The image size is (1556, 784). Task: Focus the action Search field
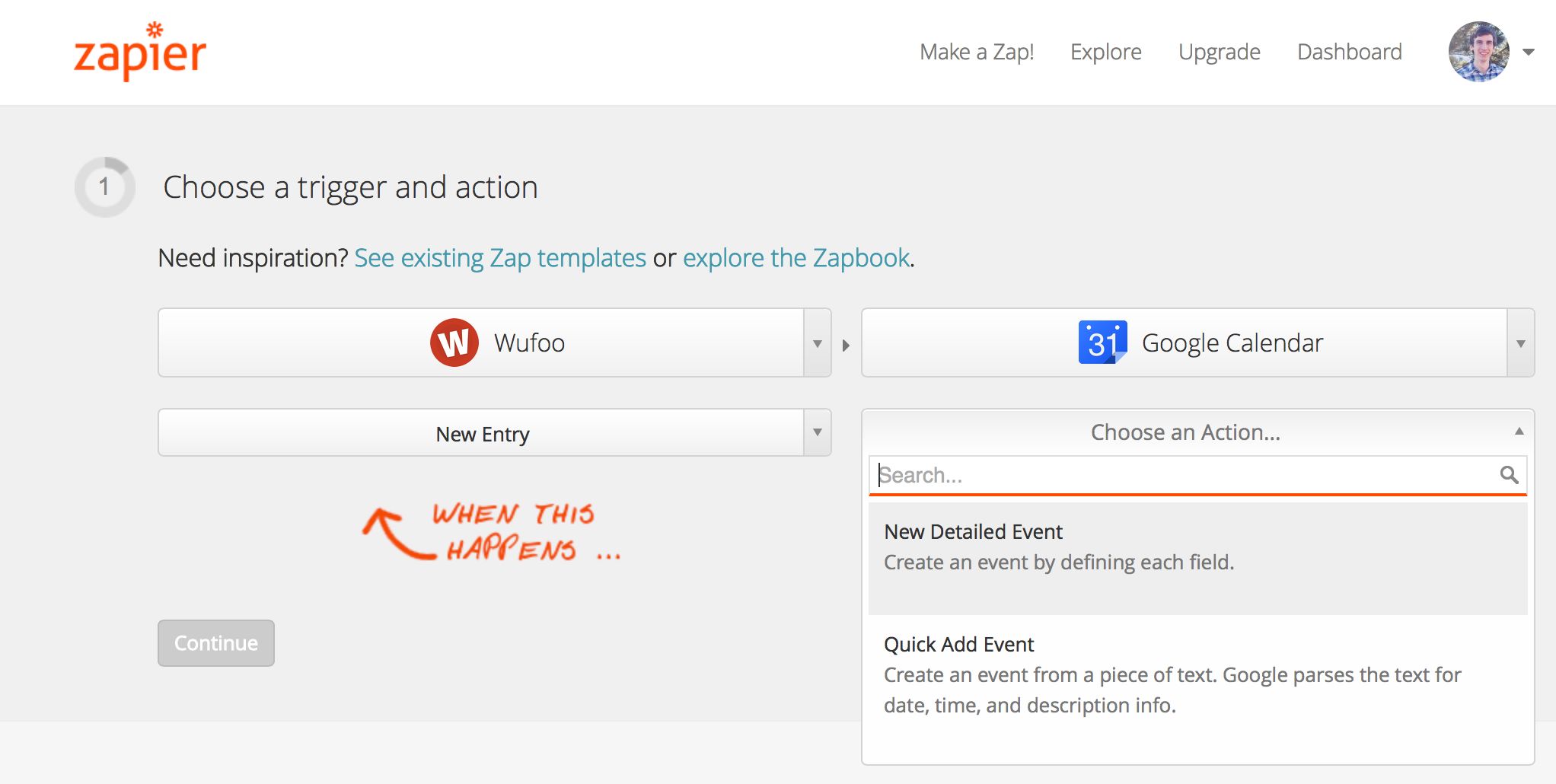click(1184, 475)
